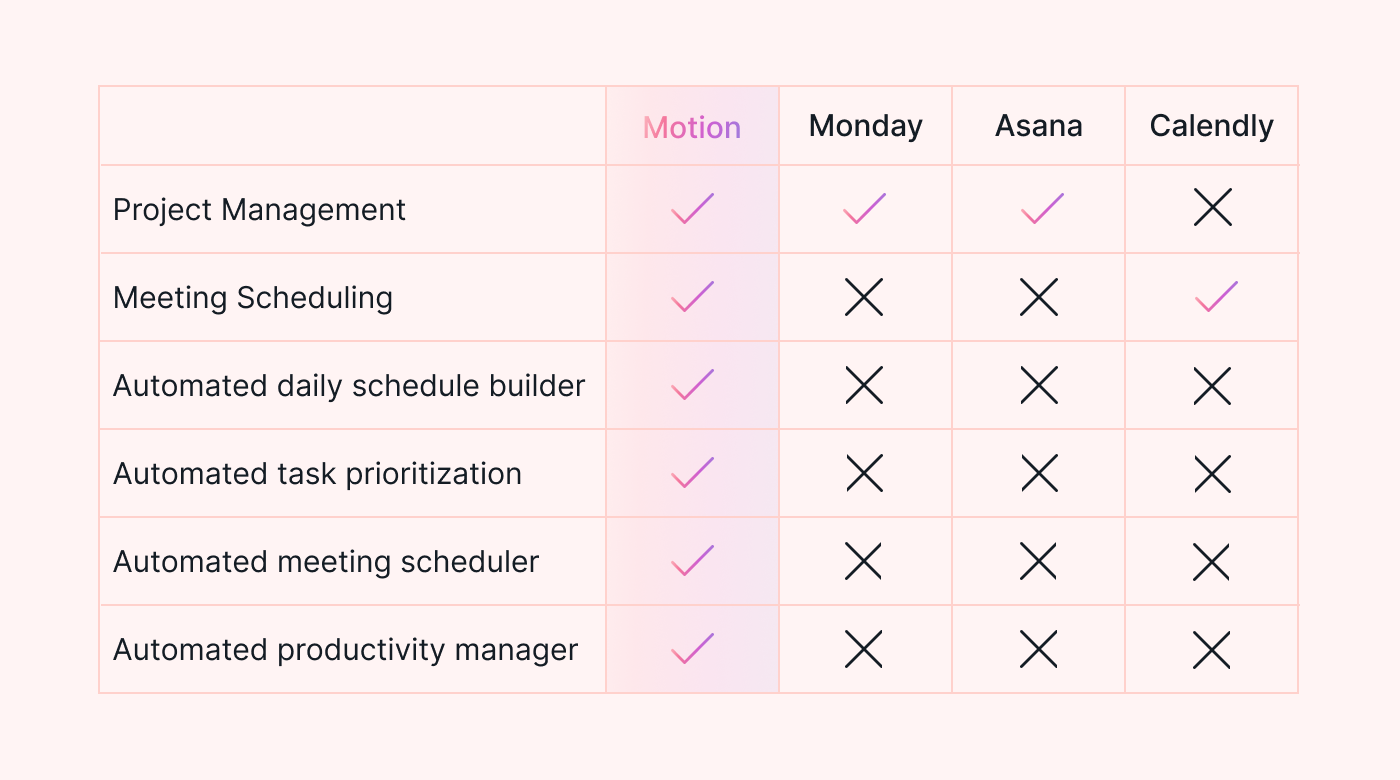
Task: Select the Calendly column header
Action: [1211, 126]
